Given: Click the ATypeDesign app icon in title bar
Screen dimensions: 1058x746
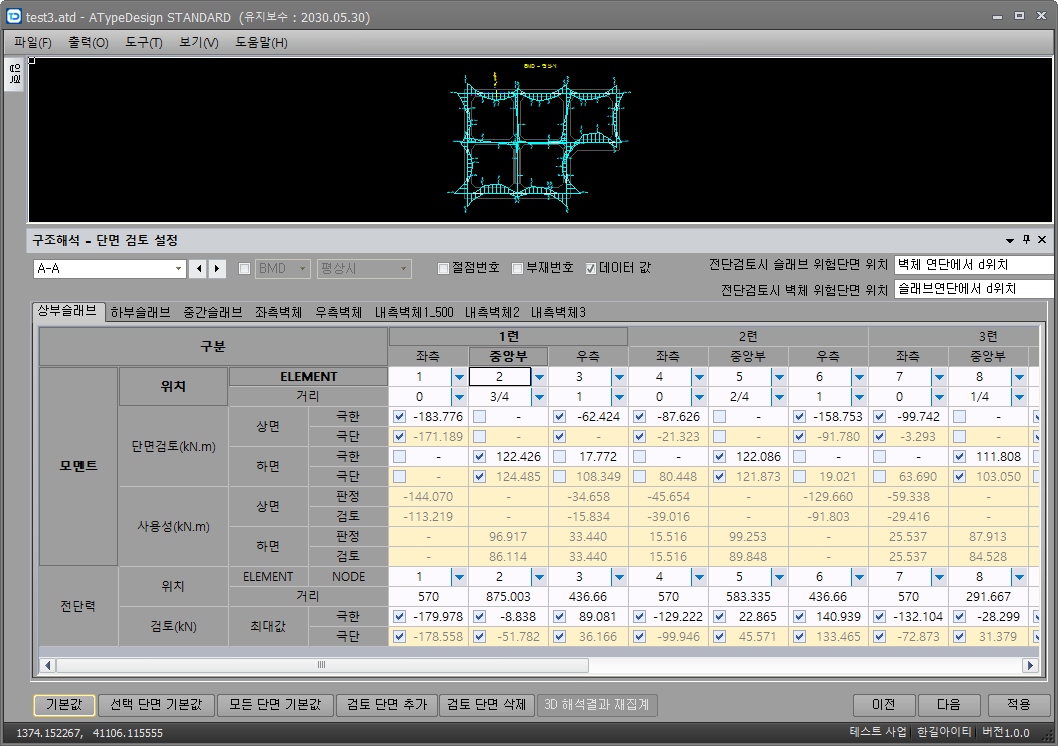Looking at the screenshot, I should [13, 16].
